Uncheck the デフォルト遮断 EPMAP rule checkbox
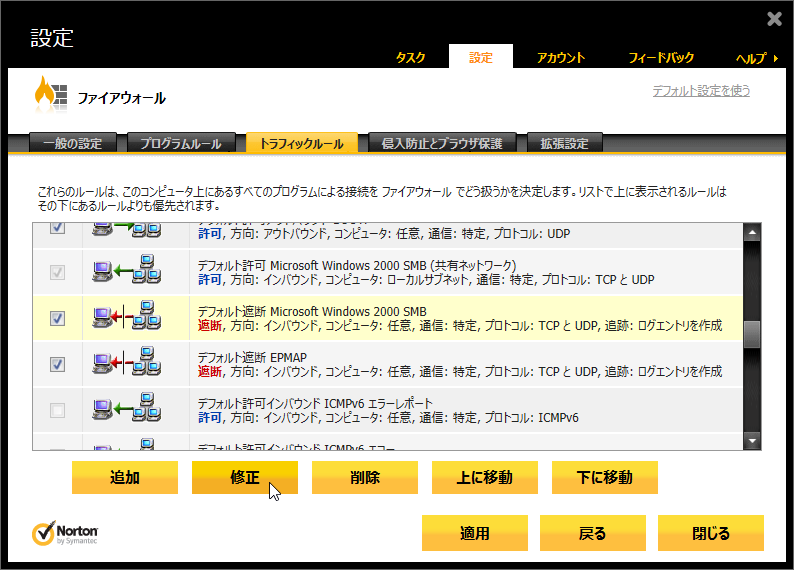 [57, 364]
